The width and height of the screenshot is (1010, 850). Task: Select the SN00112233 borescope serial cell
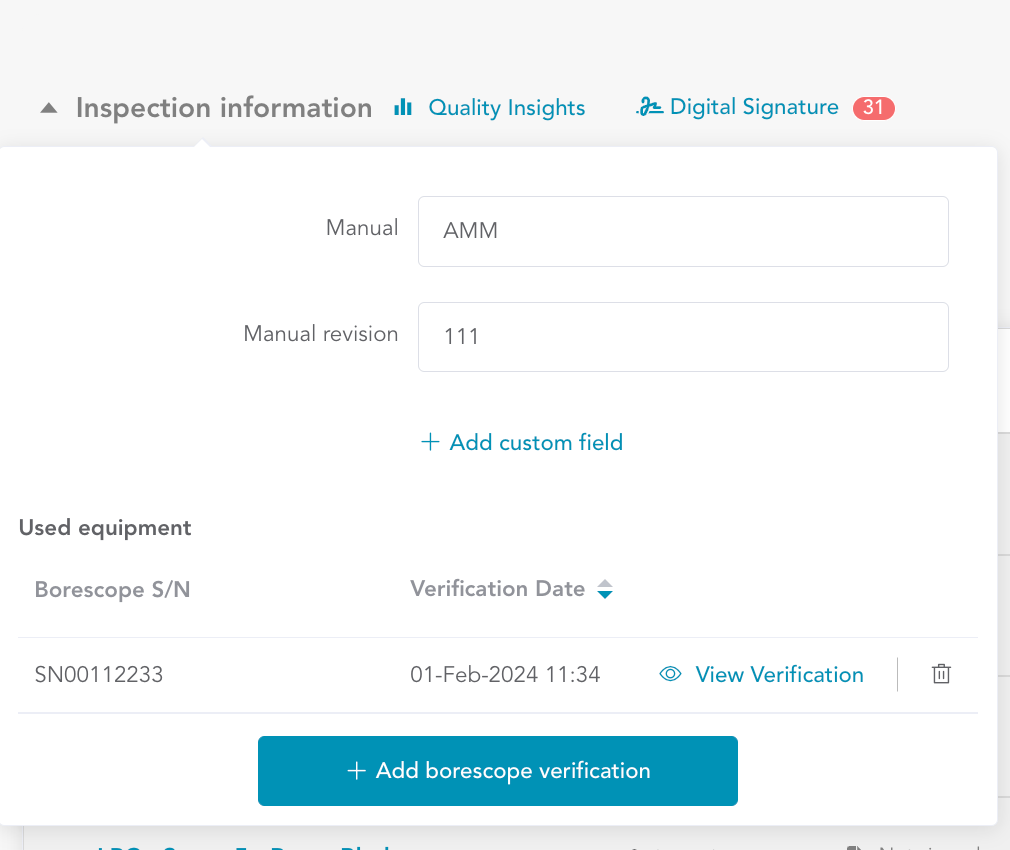click(x=99, y=675)
